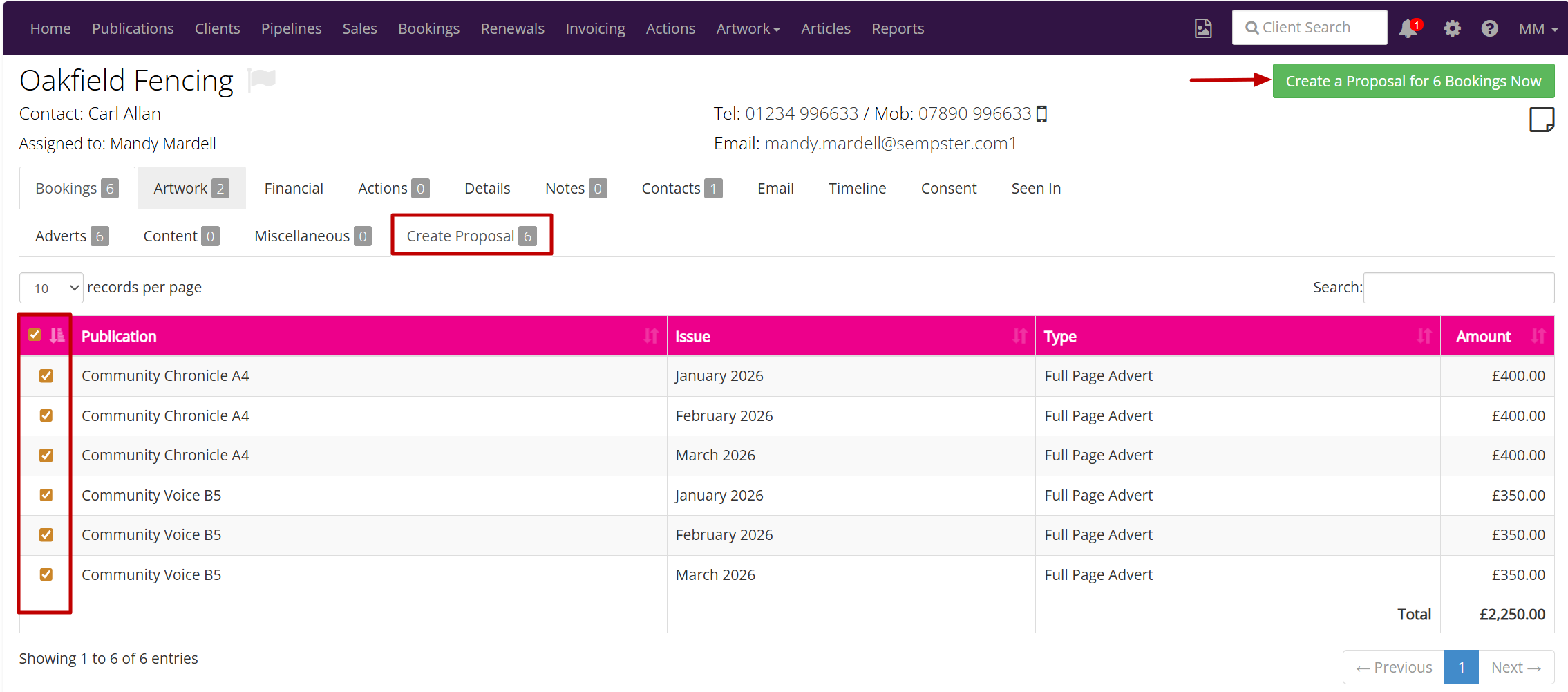Switch to the Details tab

point(487,188)
